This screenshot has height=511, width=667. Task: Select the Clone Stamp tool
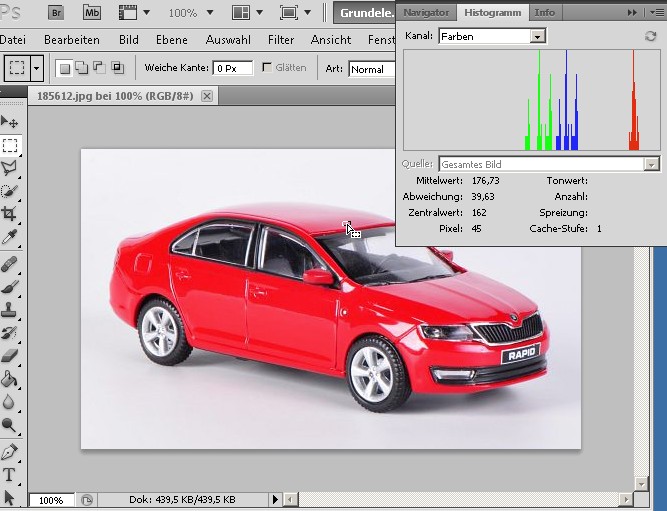click(9, 310)
